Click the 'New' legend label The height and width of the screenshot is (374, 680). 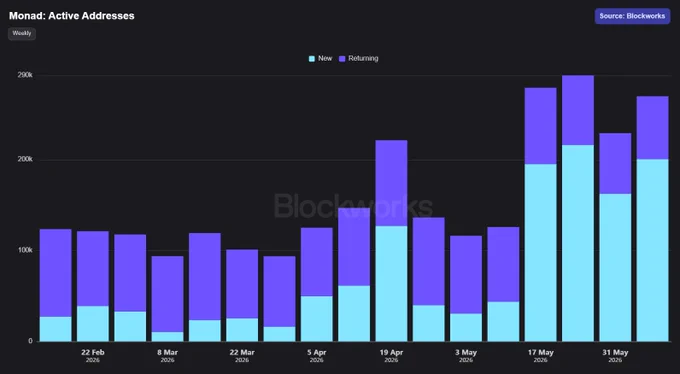point(325,58)
